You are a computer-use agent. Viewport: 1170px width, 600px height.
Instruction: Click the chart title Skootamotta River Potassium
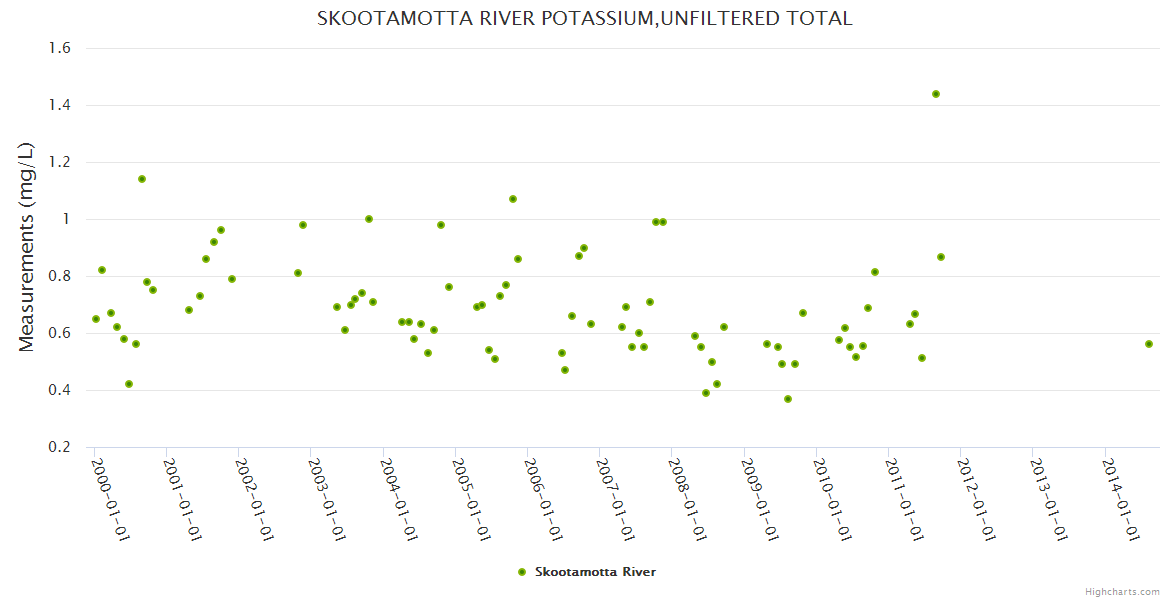[584, 18]
